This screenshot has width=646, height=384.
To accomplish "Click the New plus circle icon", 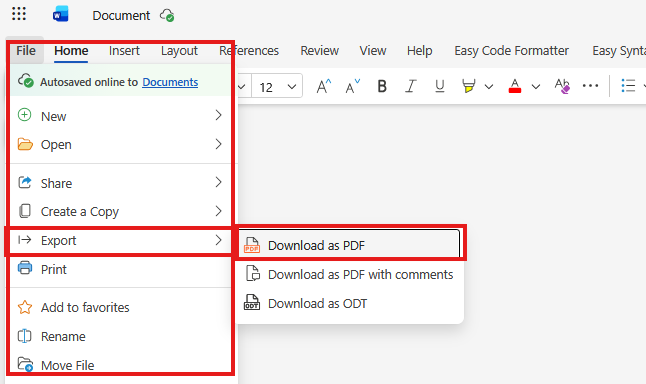I will [x=24, y=115].
